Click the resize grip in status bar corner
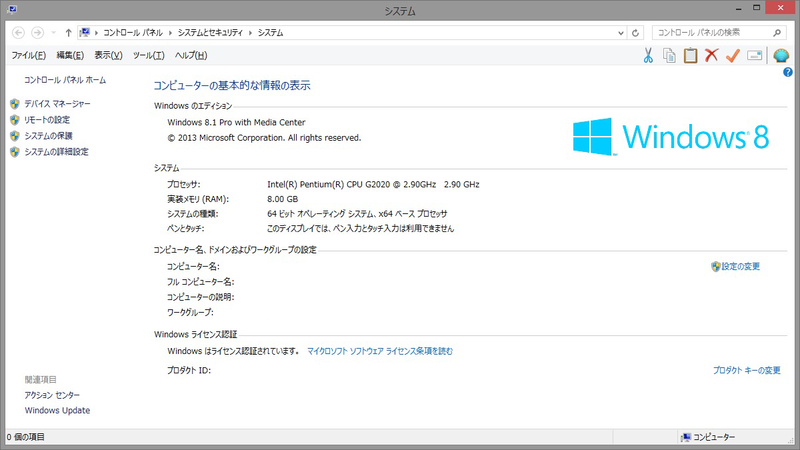800x450 pixels. pyautogui.click(x=790, y=440)
